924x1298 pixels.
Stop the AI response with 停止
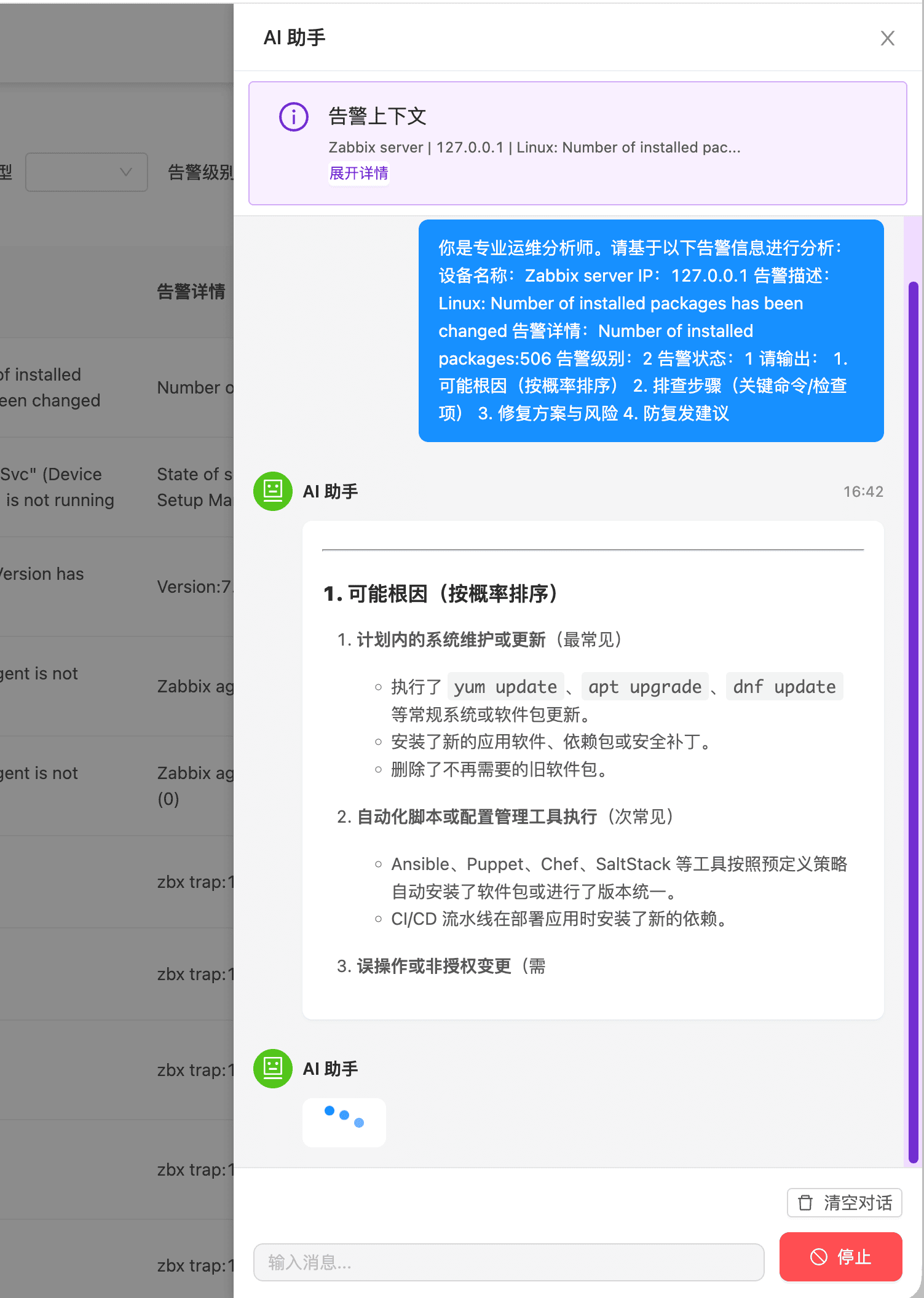840,1257
